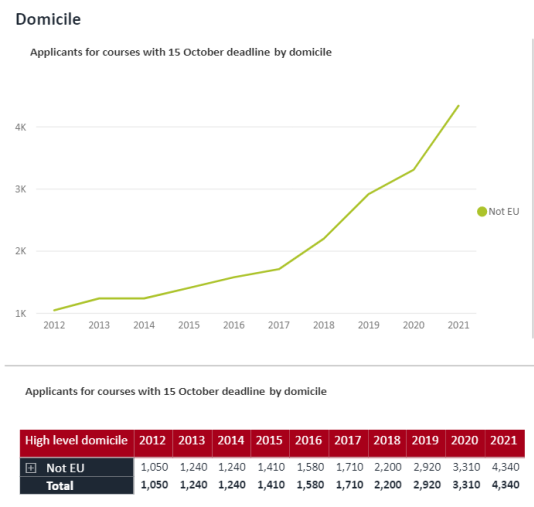Select the Not EU legend label
The image size is (534, 507).
coord(504,211)
